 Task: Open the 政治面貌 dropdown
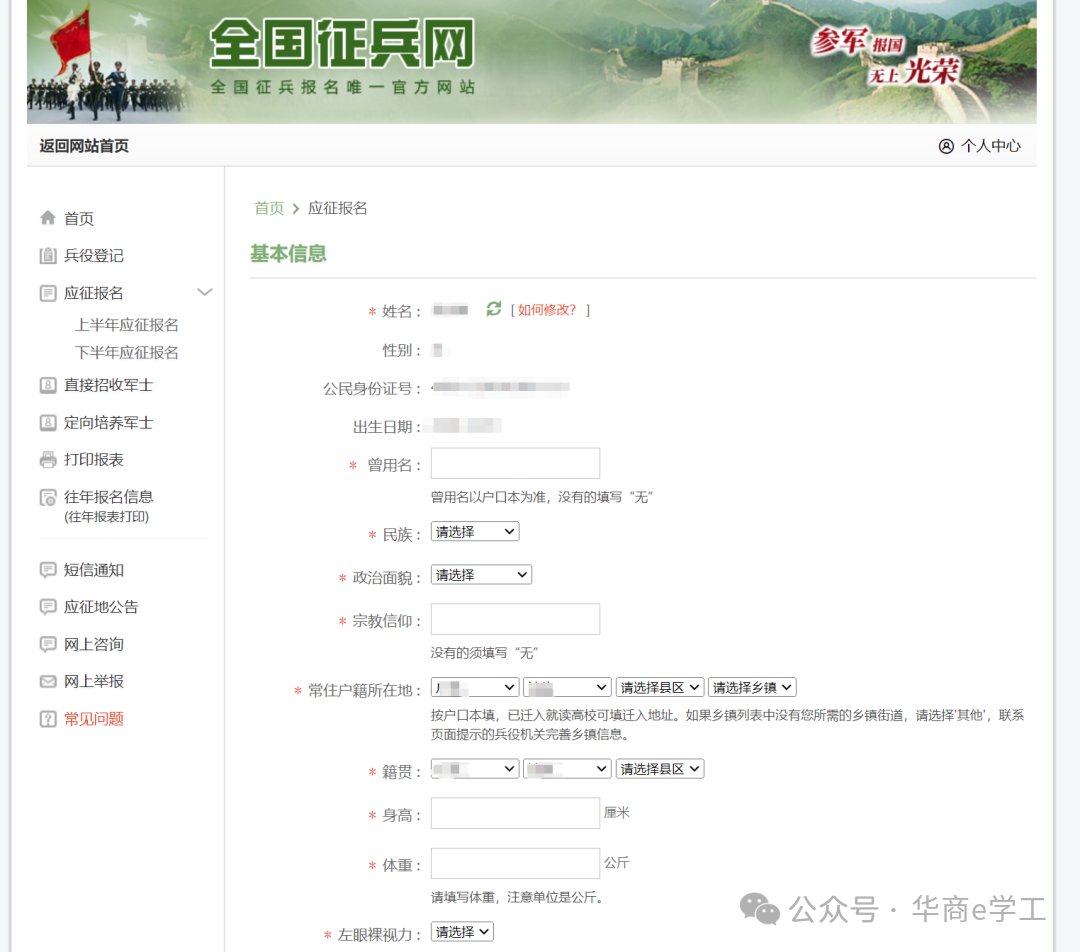[481, 575]
